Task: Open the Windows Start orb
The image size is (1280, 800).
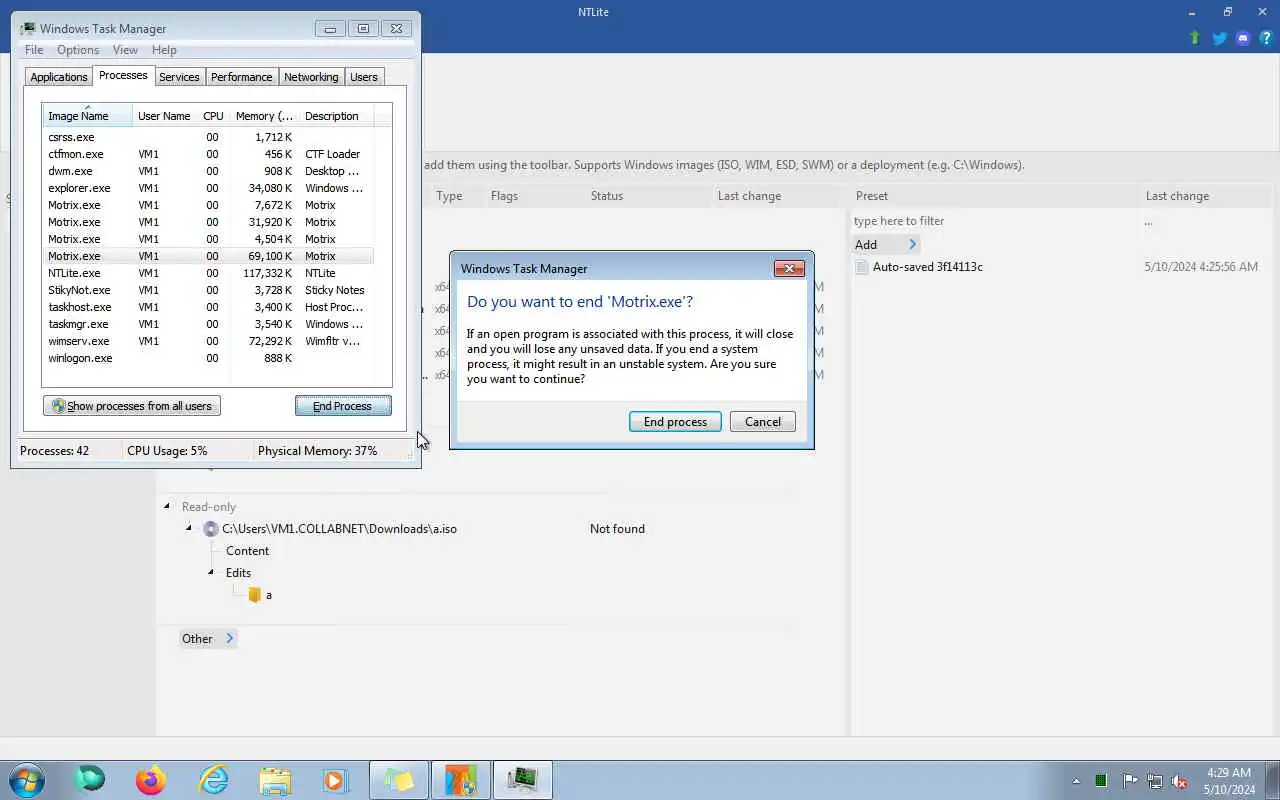Action: point(27,780)
